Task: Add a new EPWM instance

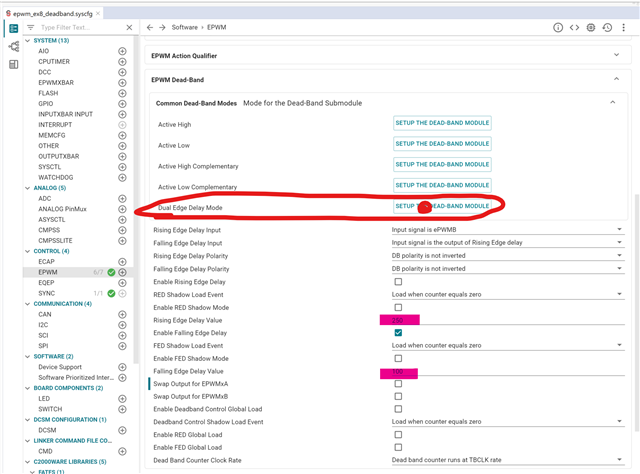Action: point(123,272)
